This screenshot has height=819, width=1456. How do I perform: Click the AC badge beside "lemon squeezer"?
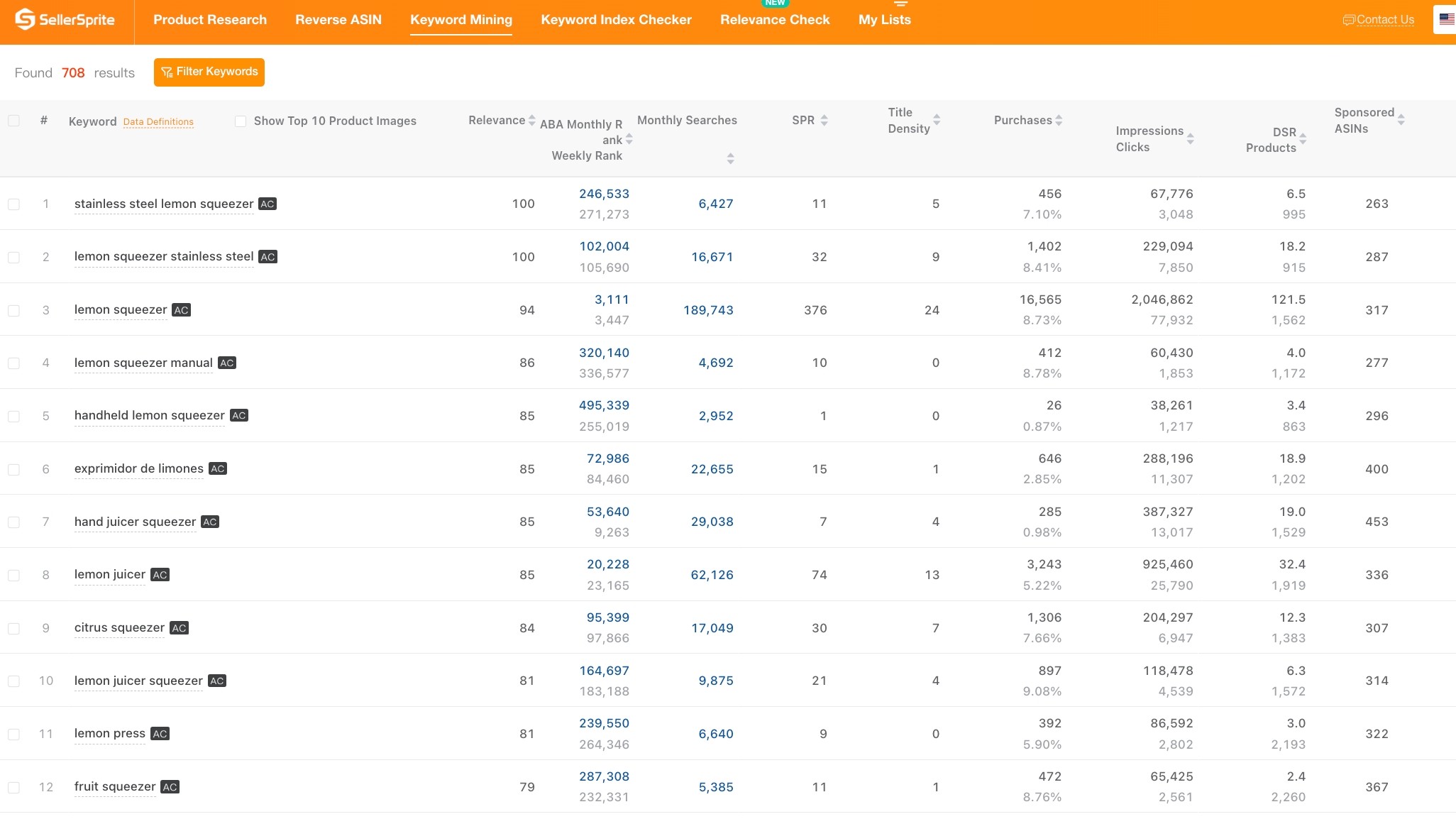pyautogui.click(x=180, y=310)
